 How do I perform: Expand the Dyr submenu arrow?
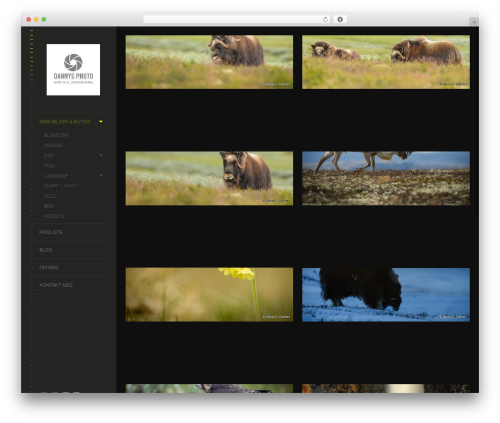101,155
